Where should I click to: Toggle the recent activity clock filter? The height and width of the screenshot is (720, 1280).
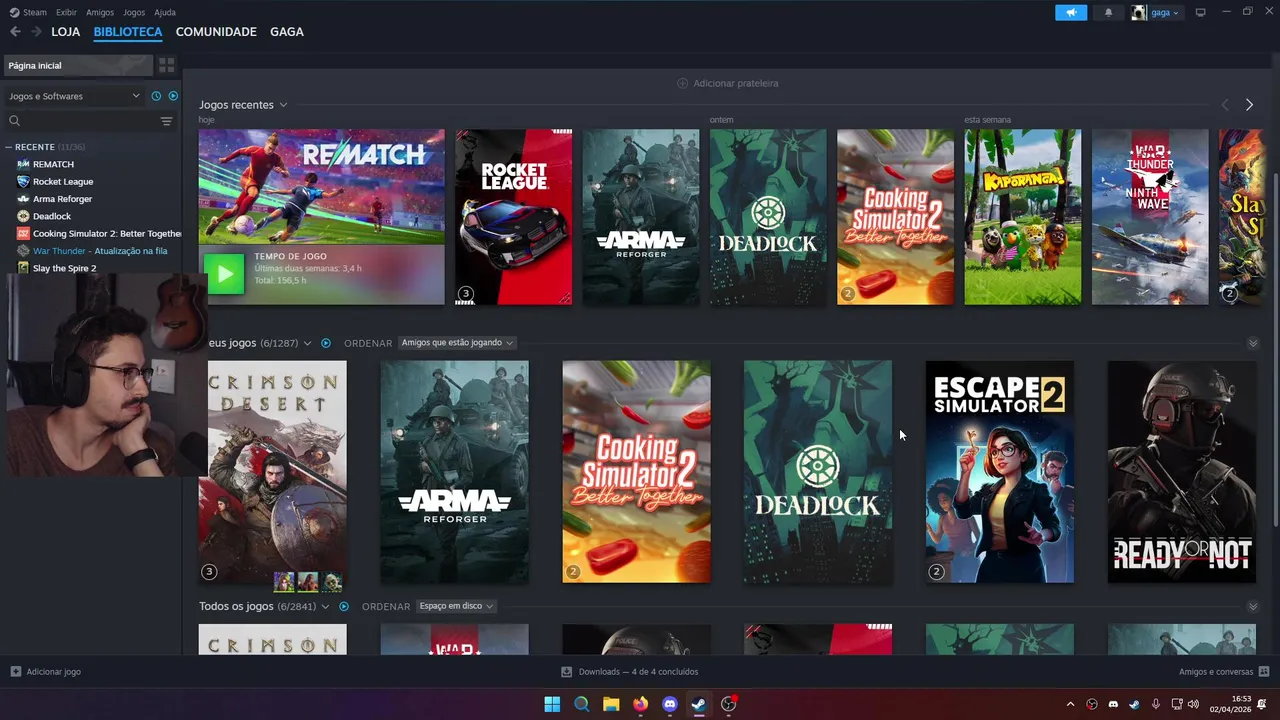(156, 96)
